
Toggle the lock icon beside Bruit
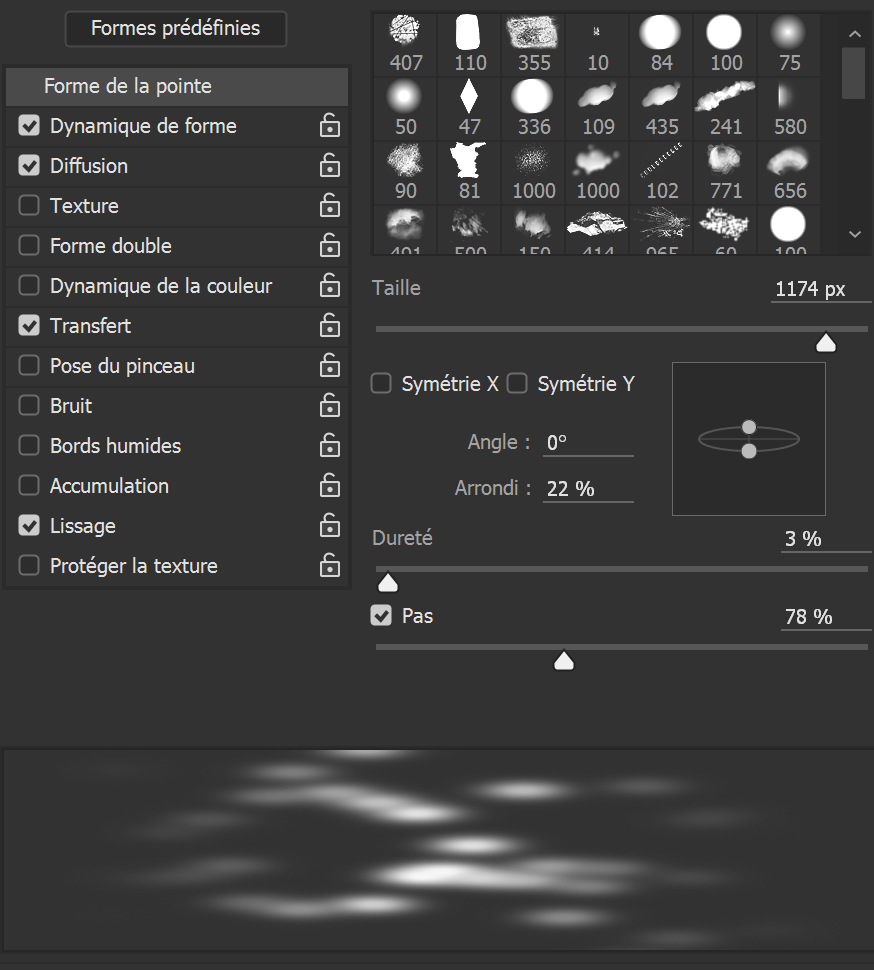[x=329, y=406]
